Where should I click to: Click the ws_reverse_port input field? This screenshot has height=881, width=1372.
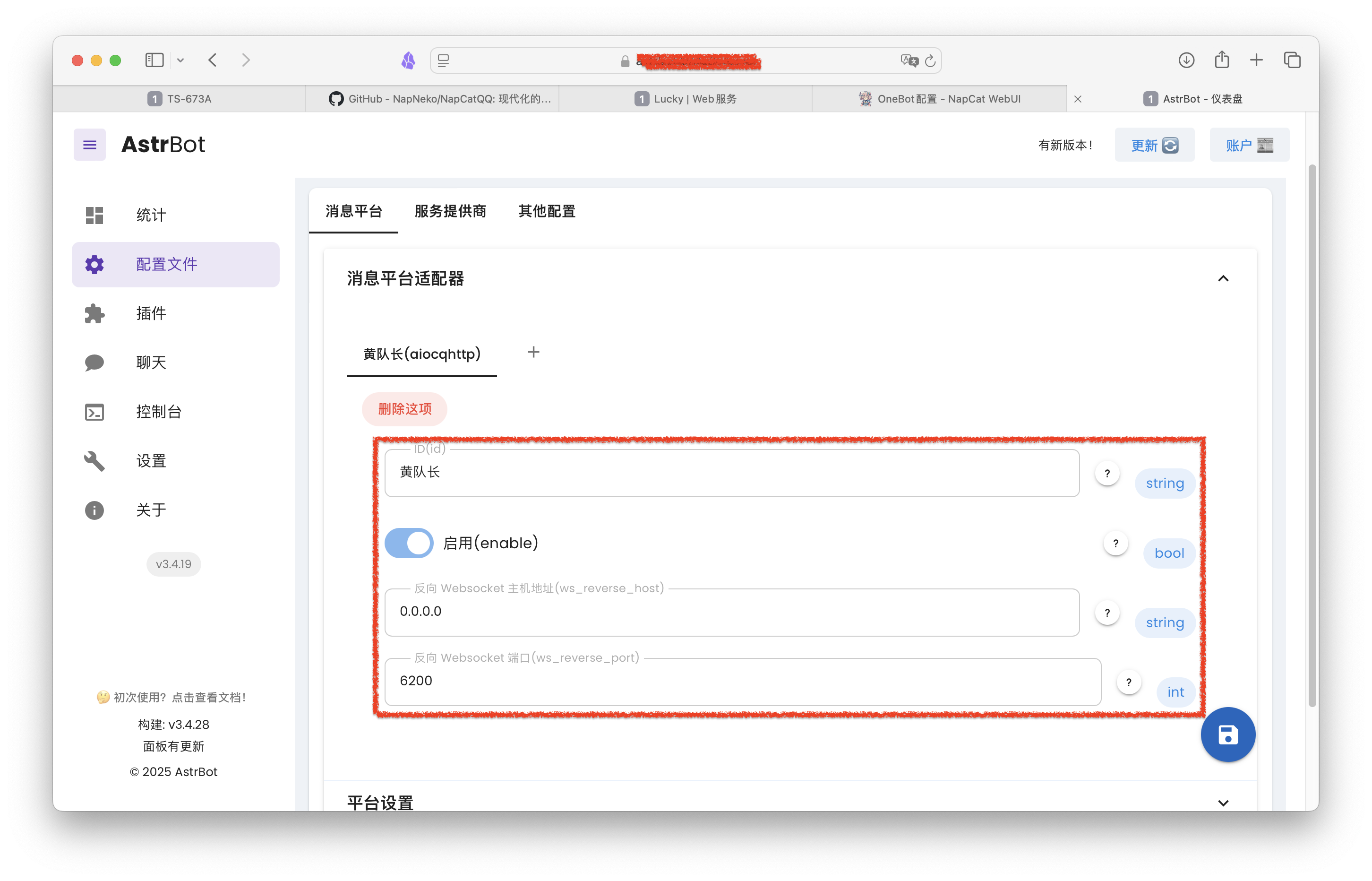point(743,682)
